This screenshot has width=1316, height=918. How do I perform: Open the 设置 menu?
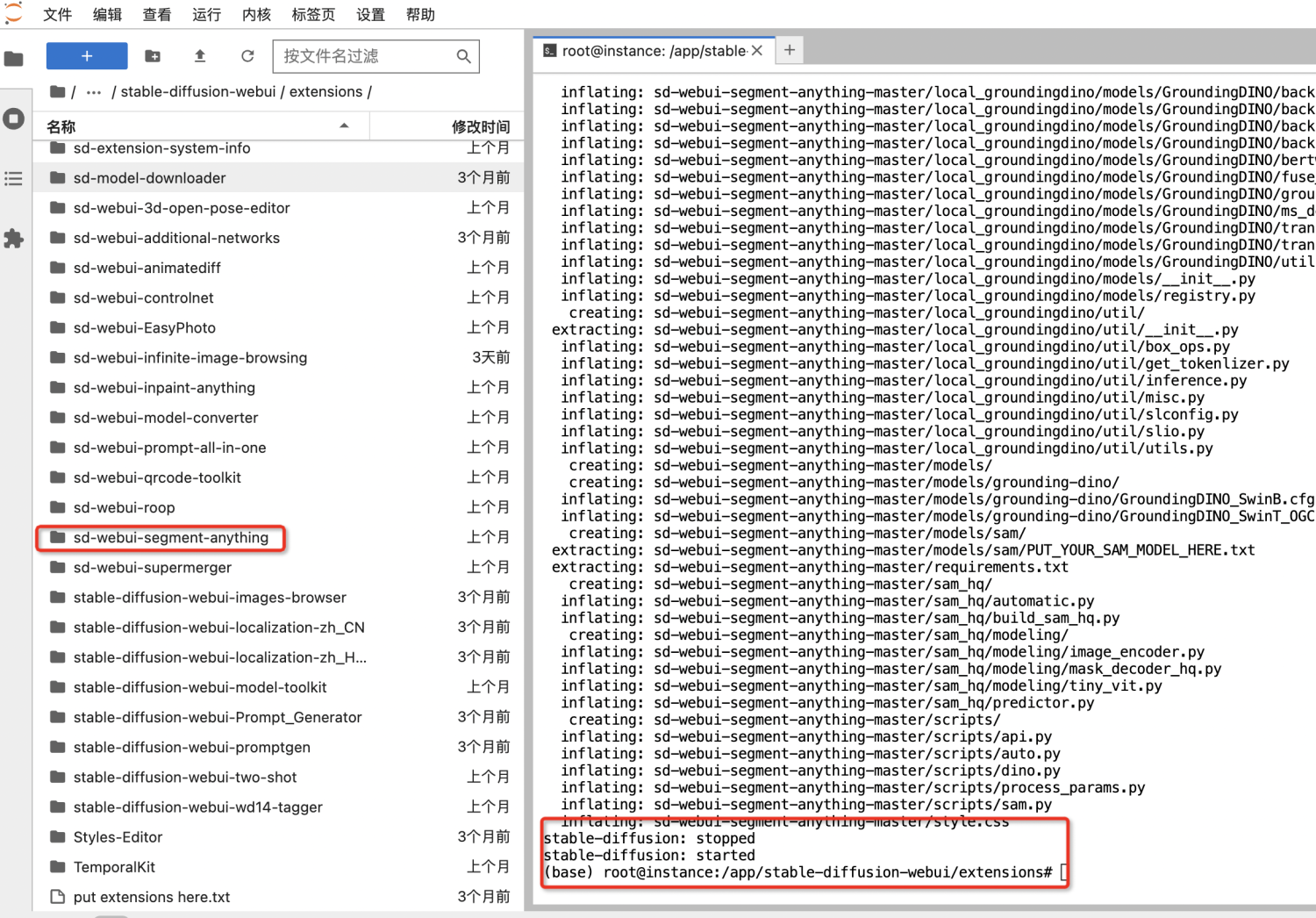pyautogui.click(x=370, y=14)
